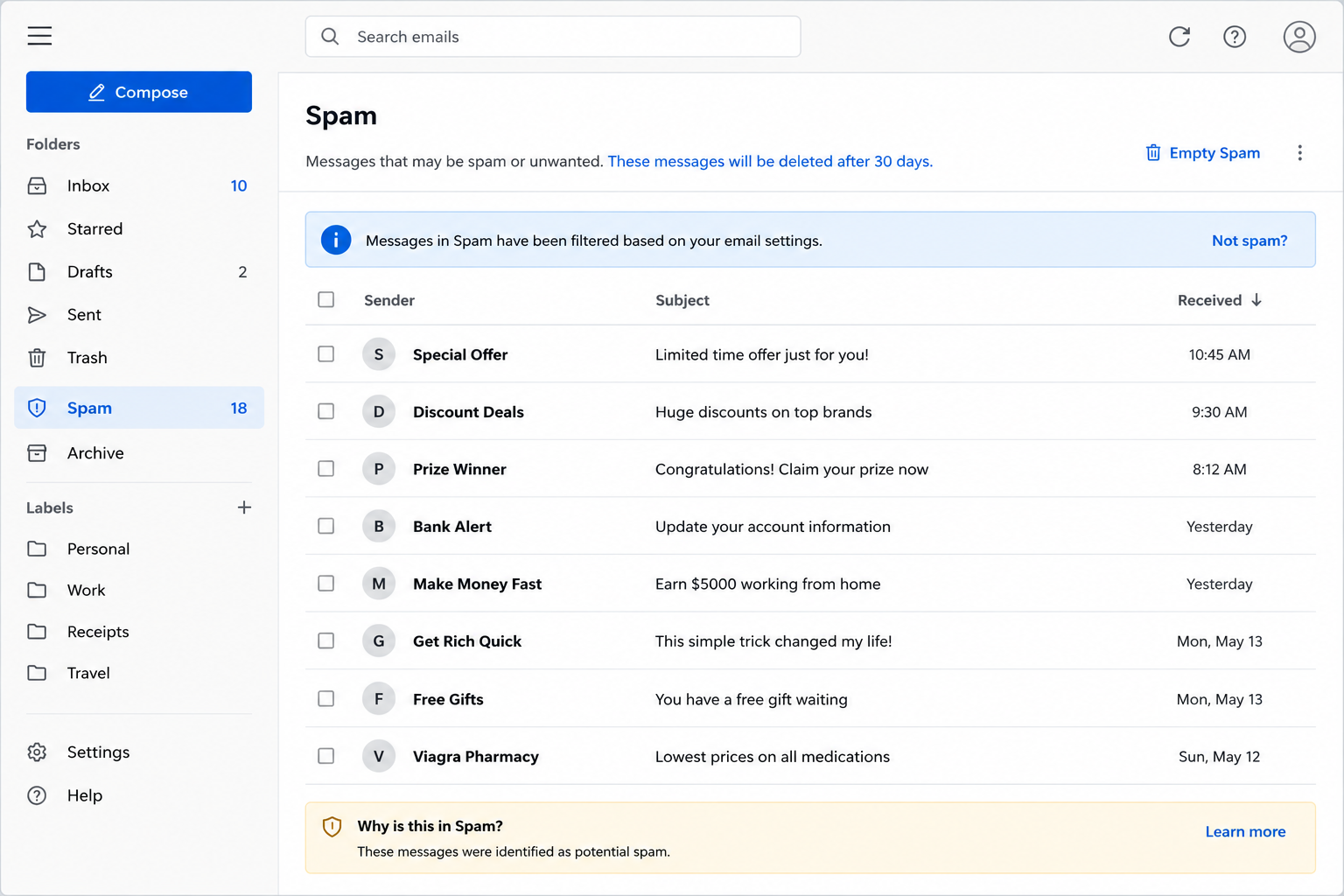Image resolution: width=1344 pixels, height=896 pixels.
Task: Click the Spam unread count 18
Action: pyautogui.click(x=239, y=408)
